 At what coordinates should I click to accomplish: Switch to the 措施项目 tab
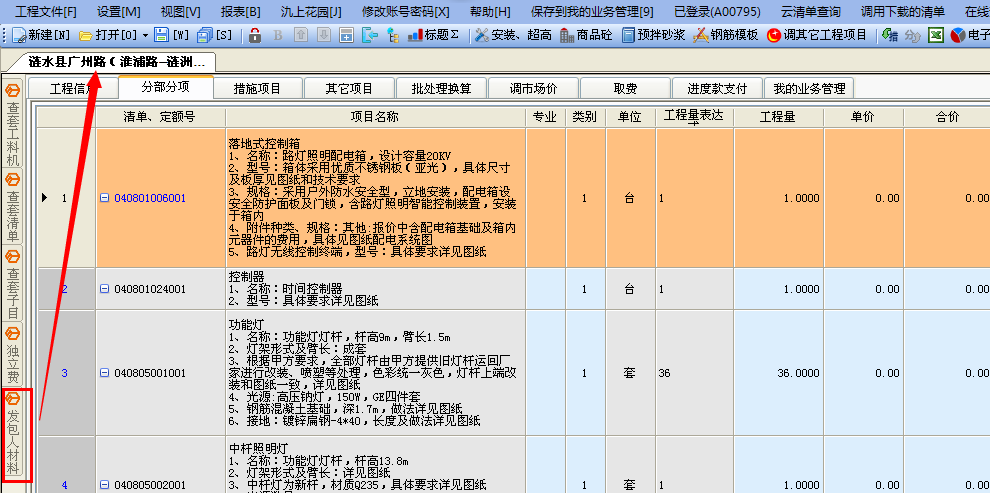point(257,88)
